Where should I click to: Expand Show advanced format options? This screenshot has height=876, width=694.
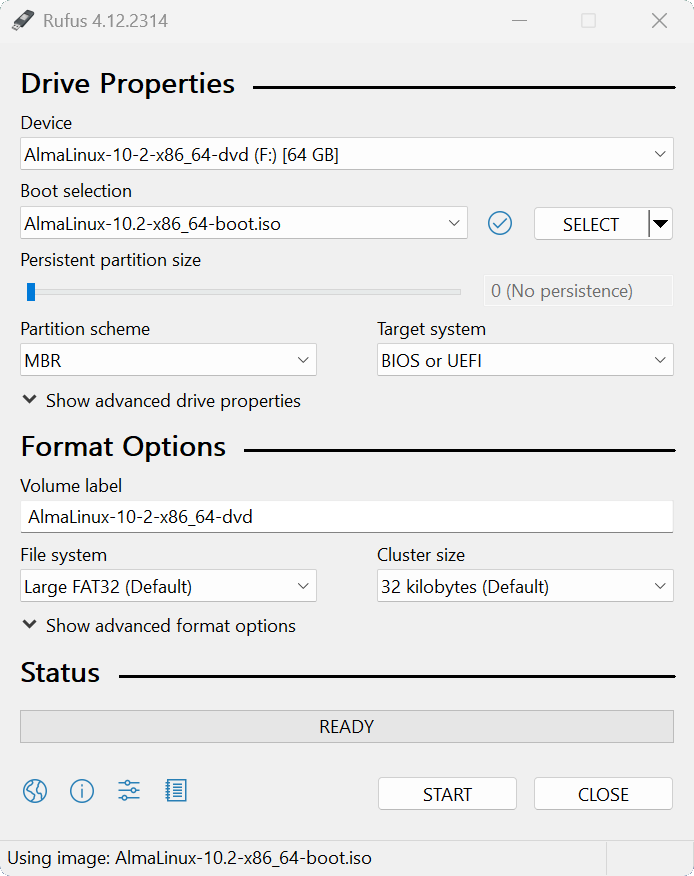click(159, 626)
